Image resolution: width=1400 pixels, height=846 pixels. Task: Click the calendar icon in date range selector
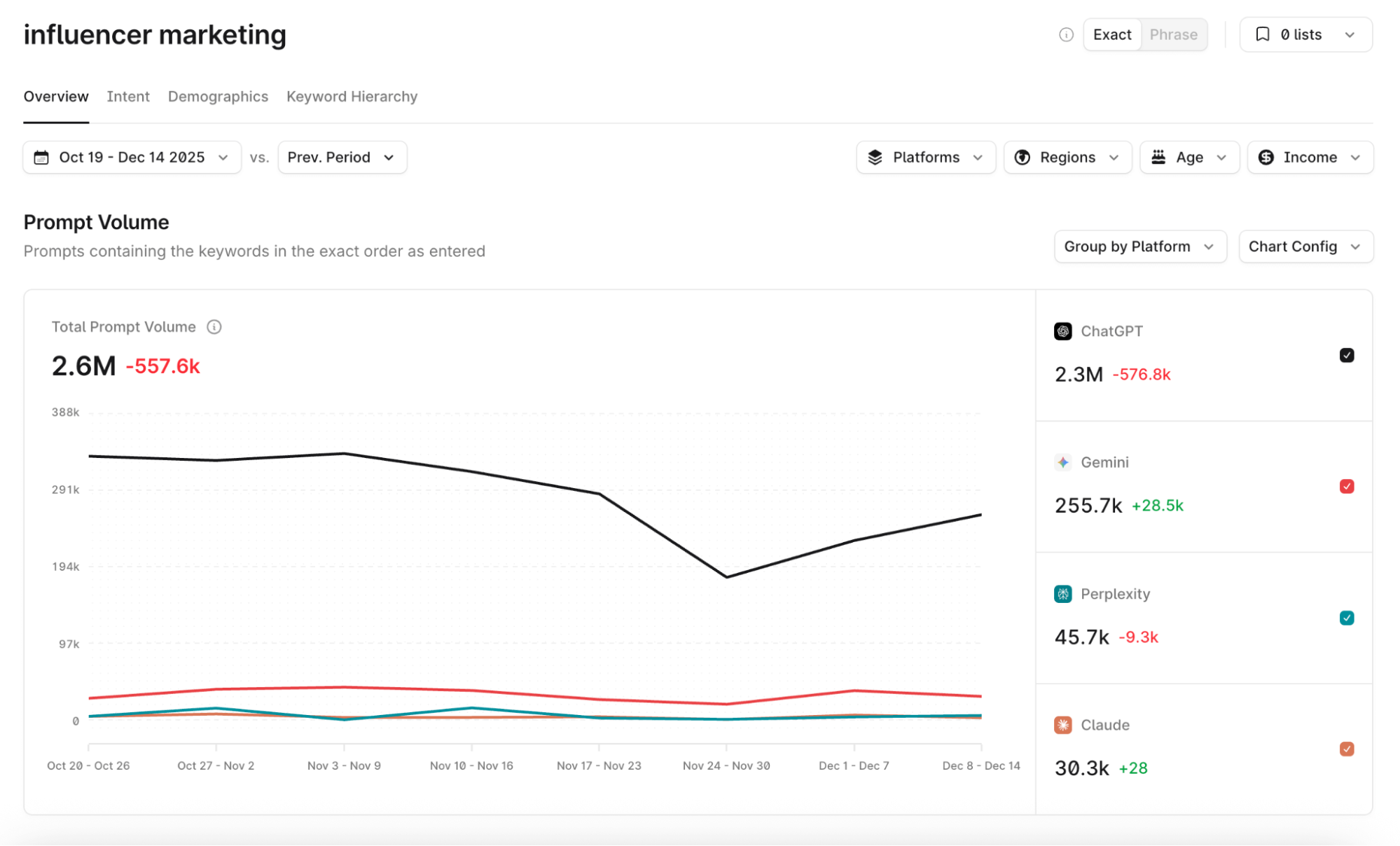pos(41,158)
